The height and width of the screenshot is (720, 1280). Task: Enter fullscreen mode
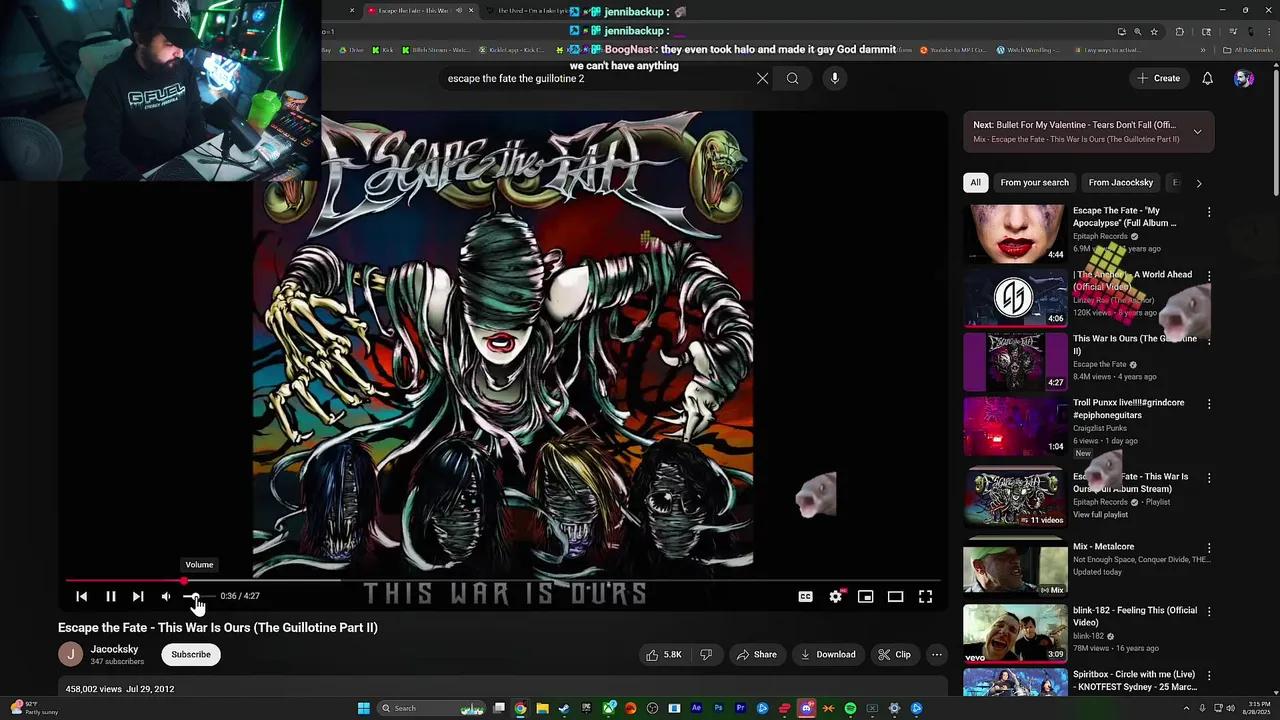(x=926, y=596)
